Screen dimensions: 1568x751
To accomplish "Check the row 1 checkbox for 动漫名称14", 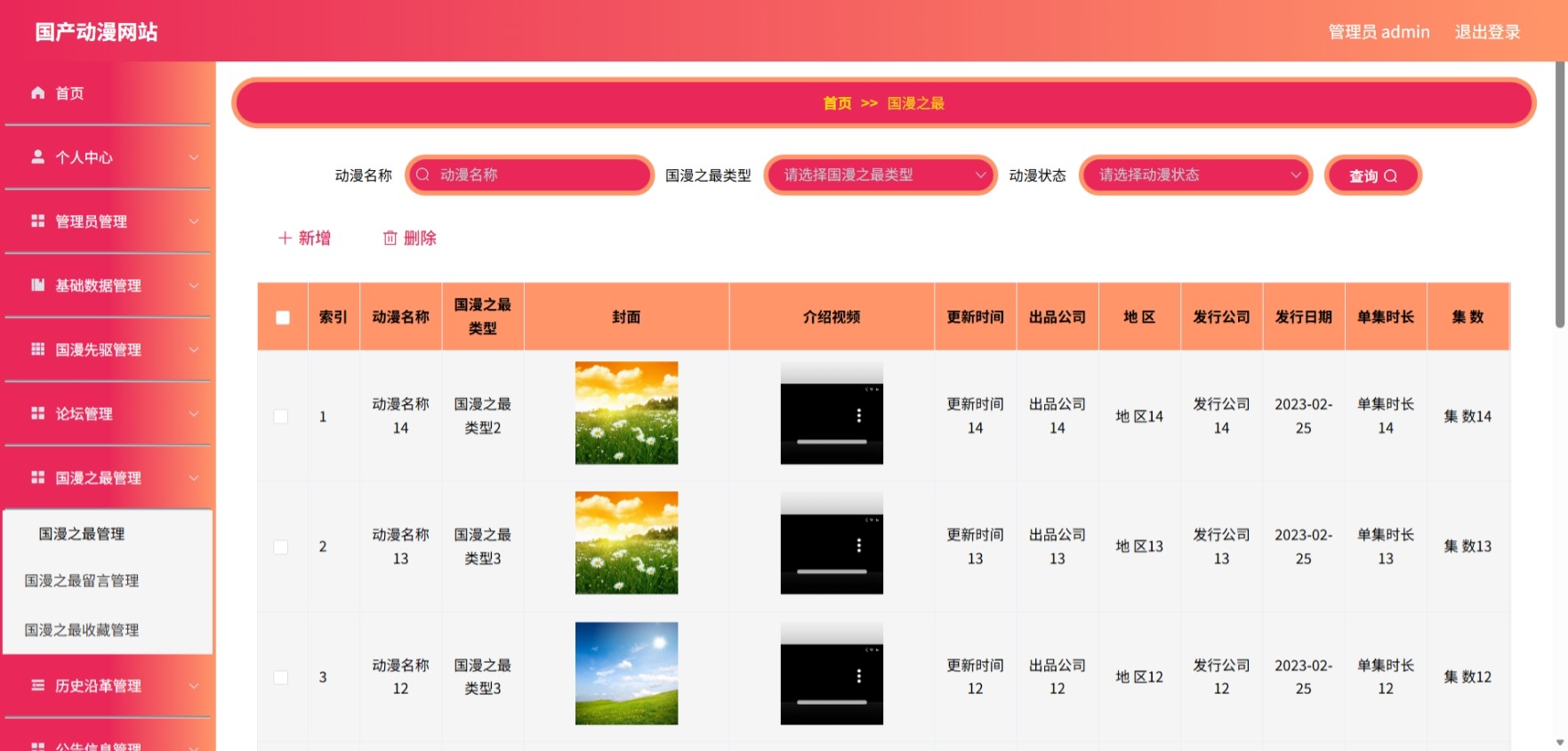I will click(281, 416).
